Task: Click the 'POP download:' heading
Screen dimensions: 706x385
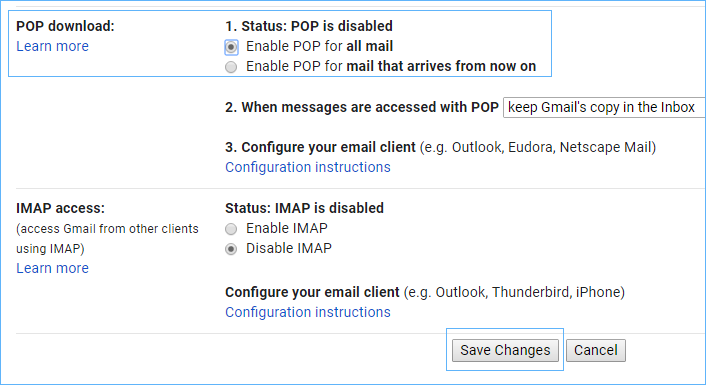Action: pyautogui.click(x=65, y=26)
